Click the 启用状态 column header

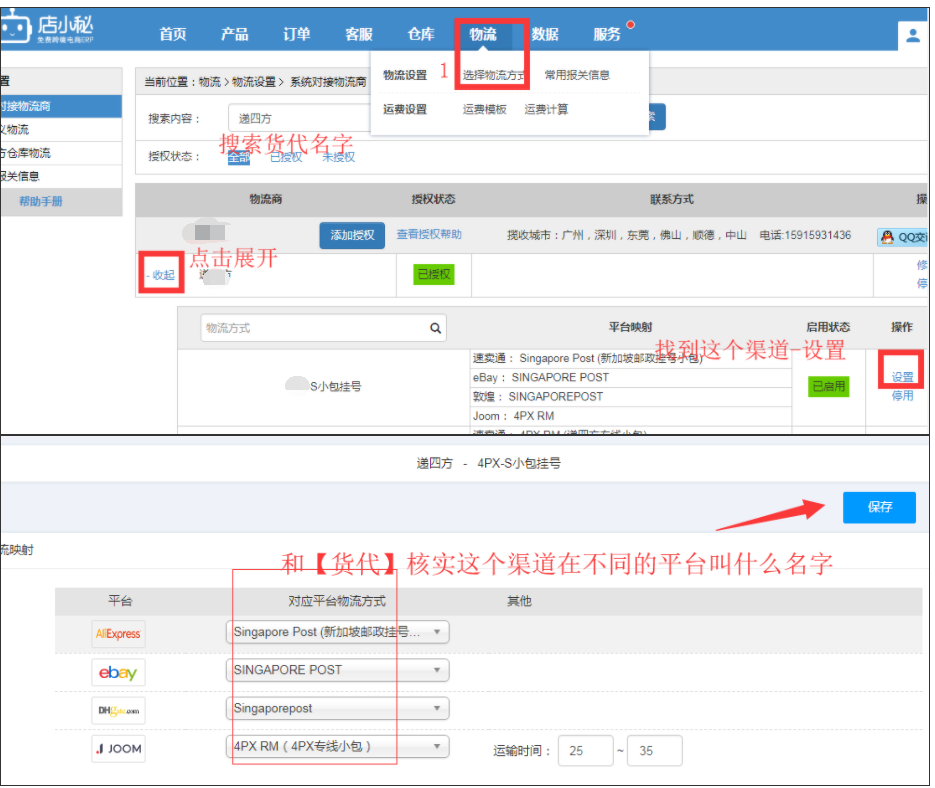pos(828,327)
